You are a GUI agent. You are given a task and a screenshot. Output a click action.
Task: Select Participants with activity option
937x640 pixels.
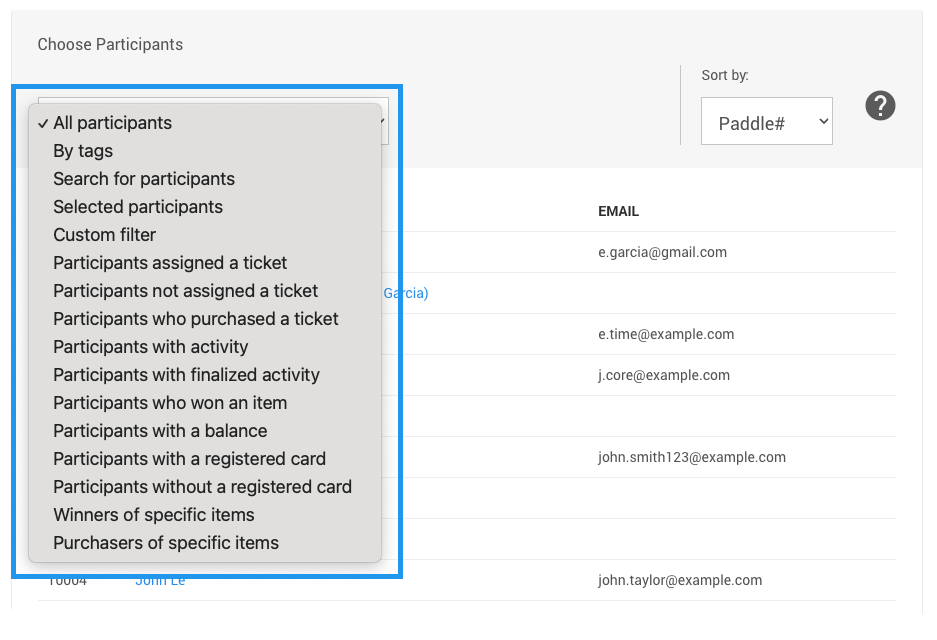(x=151, y=347)
